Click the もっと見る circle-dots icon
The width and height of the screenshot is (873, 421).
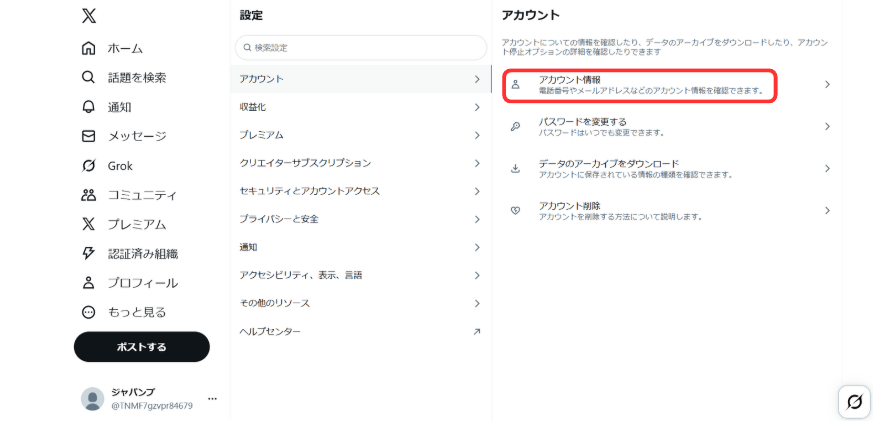point(89,312)
